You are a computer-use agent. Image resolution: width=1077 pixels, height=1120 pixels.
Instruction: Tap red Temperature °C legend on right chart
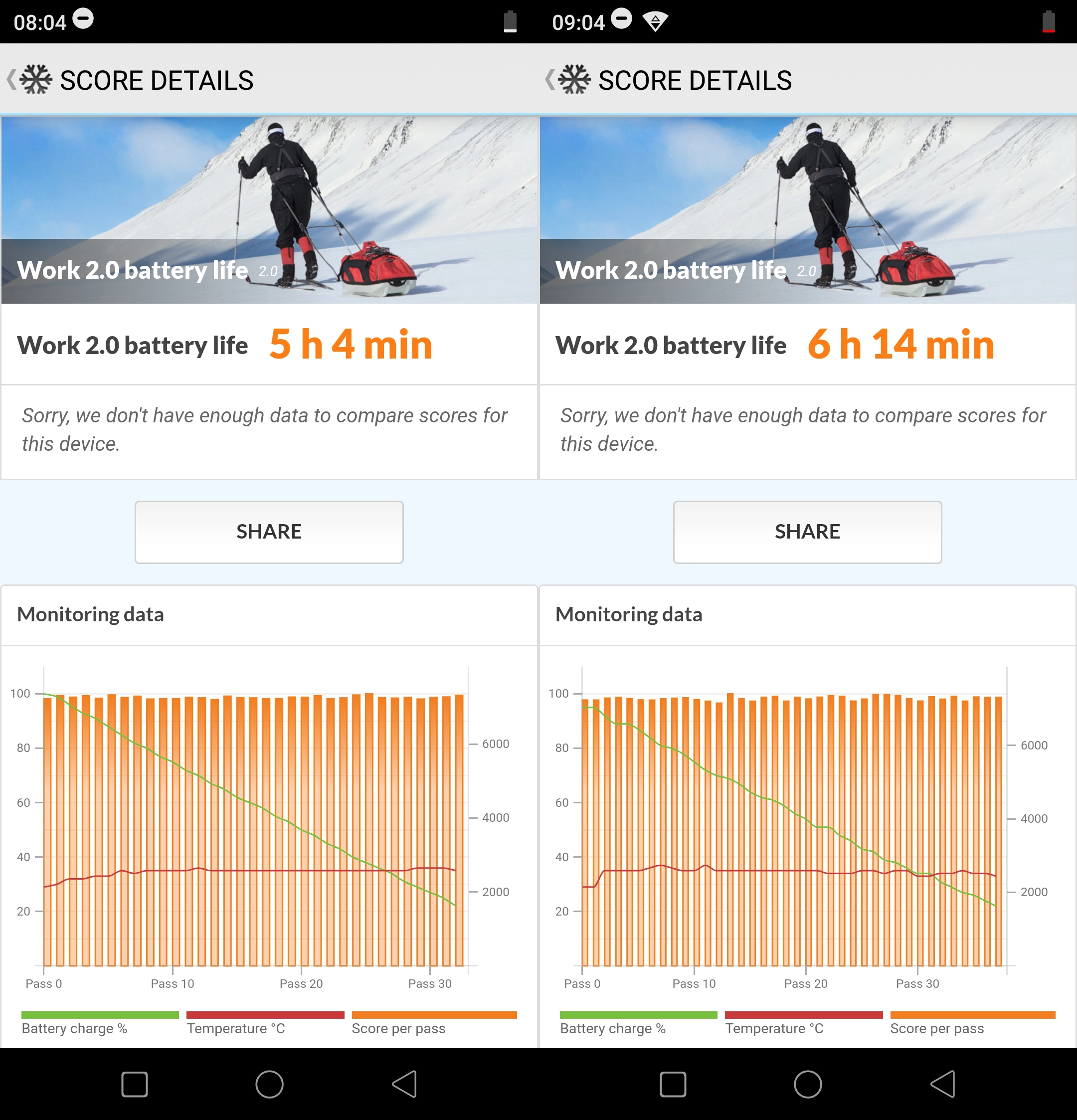click(803, 1023)
